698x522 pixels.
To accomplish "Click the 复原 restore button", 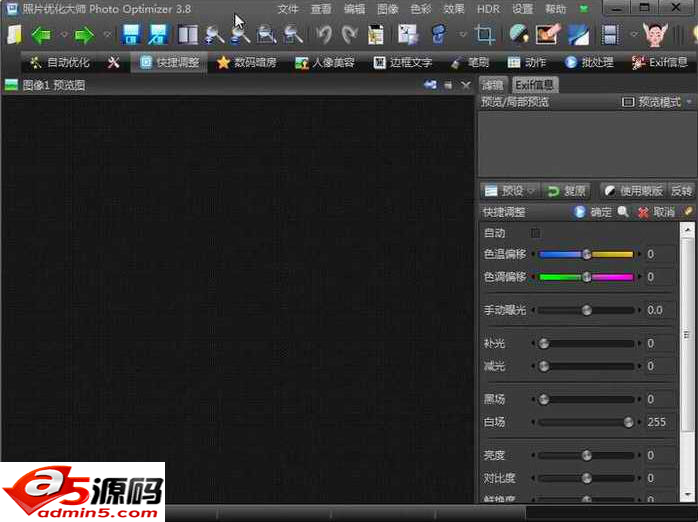I will point(567,191).
